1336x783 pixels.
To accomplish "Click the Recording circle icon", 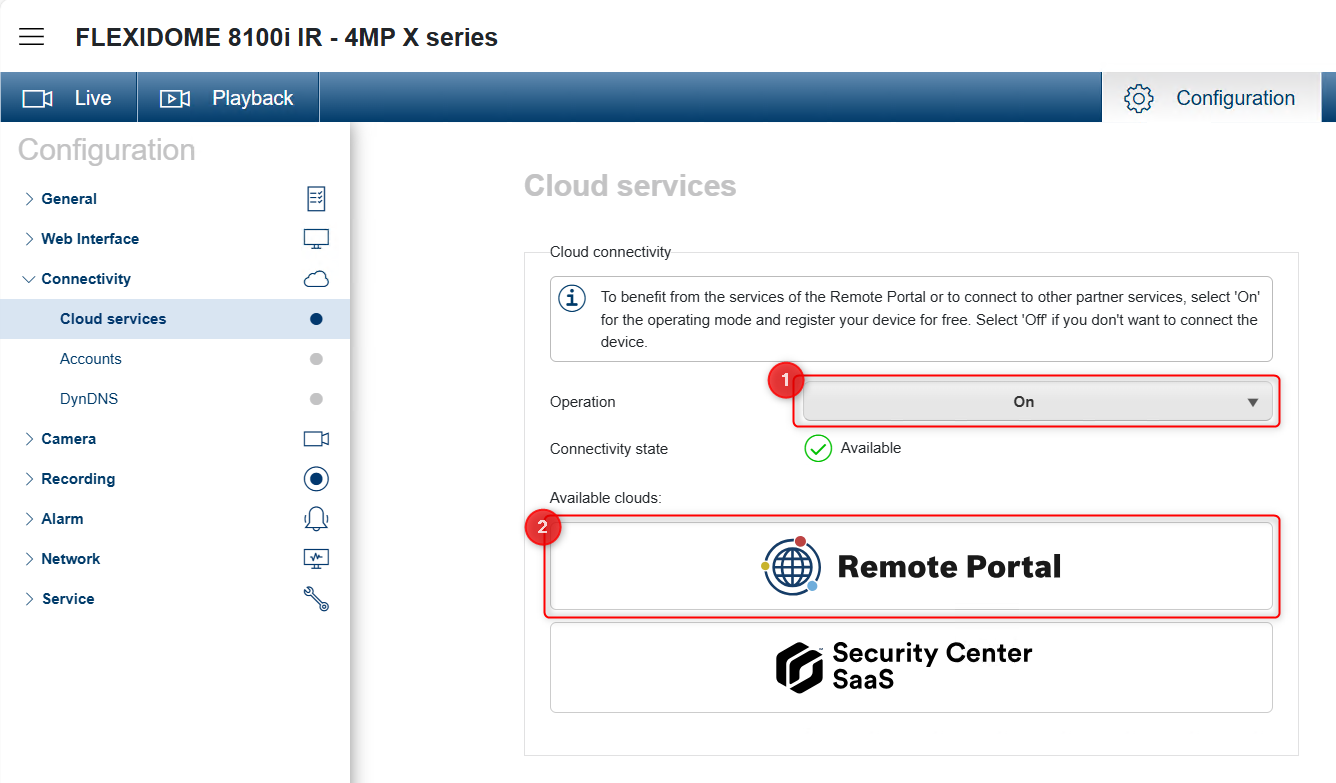I will tap(316, 479).
